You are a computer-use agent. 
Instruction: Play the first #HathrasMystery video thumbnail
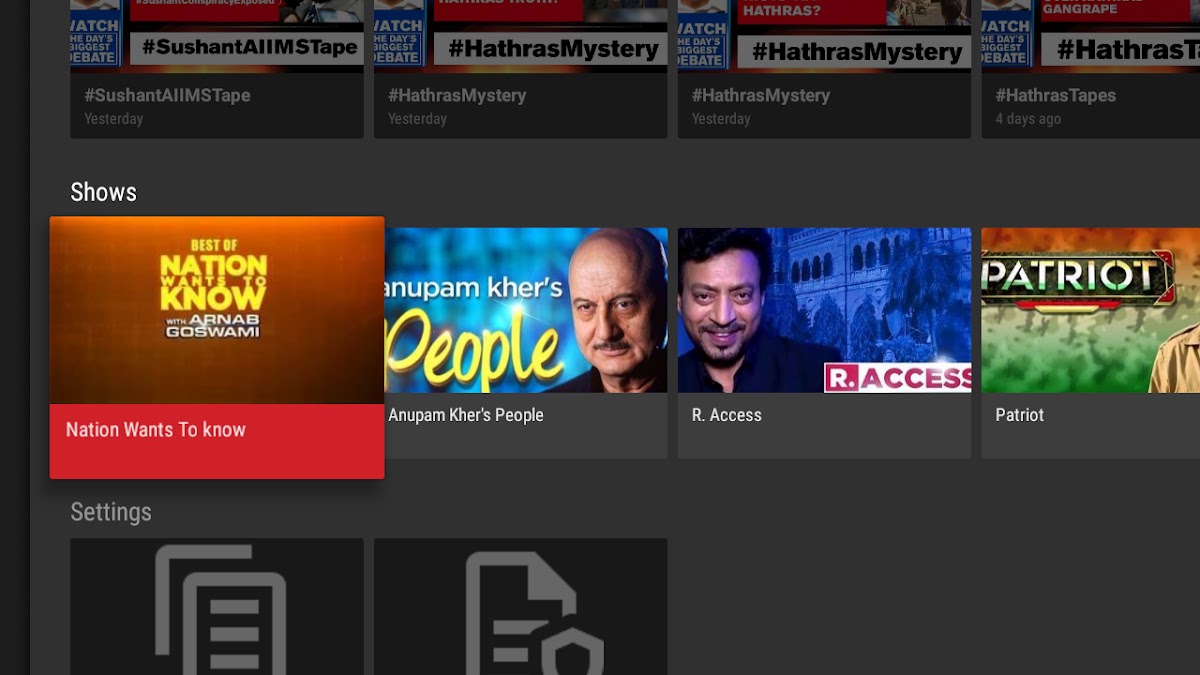tap(520, 35)
